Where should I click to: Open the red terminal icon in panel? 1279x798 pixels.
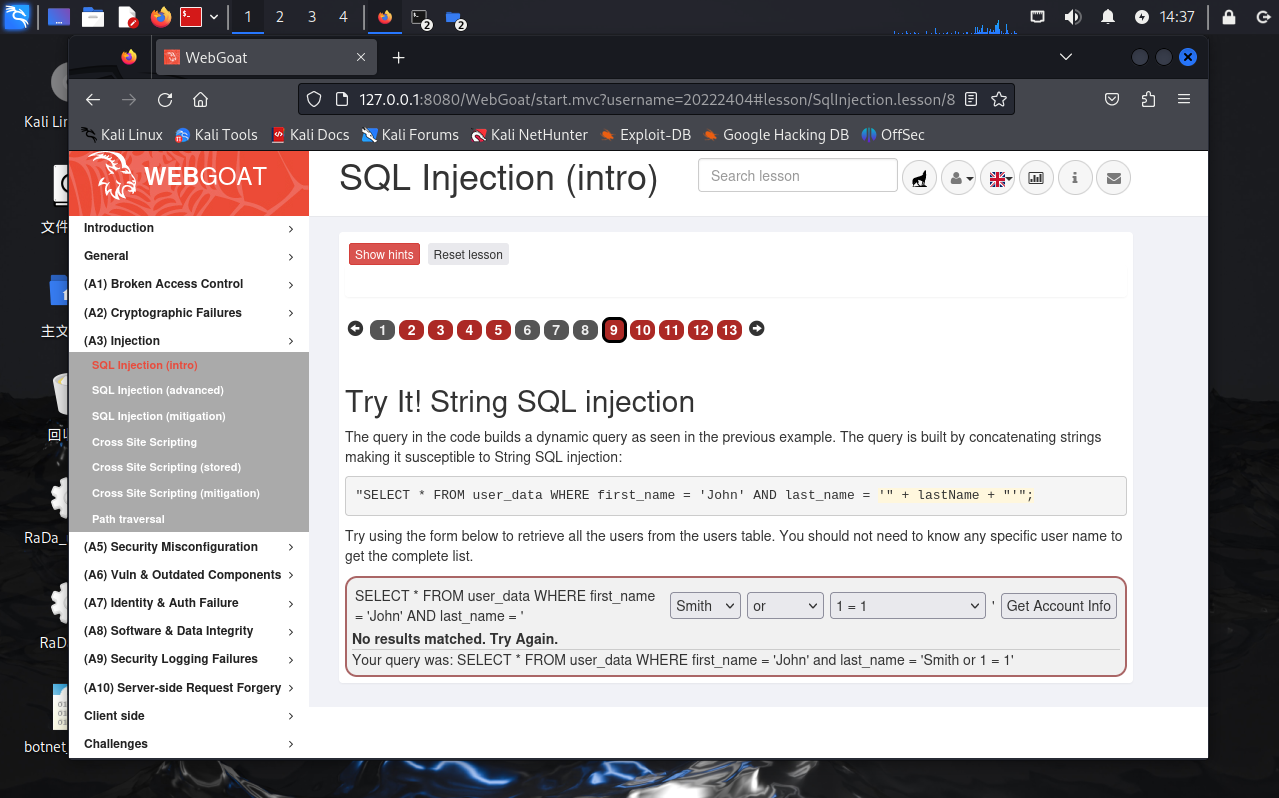pyautogui.click(x=191, y=17)
